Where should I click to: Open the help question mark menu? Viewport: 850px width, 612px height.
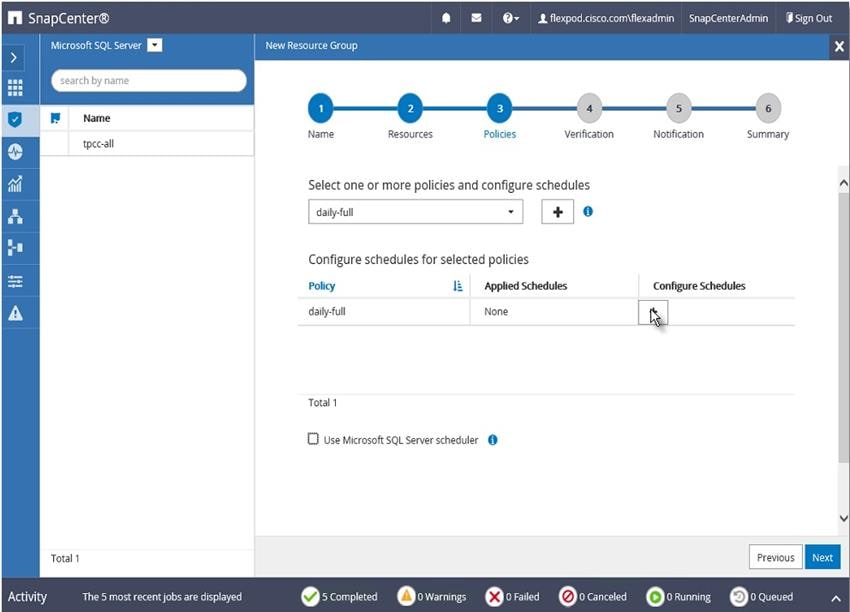(510, 18)
